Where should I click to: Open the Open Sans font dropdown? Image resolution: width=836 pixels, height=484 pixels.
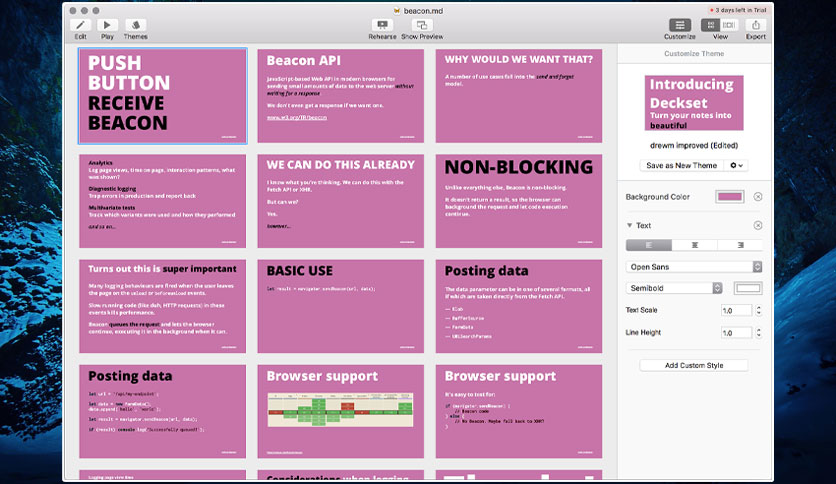[694, 267]
